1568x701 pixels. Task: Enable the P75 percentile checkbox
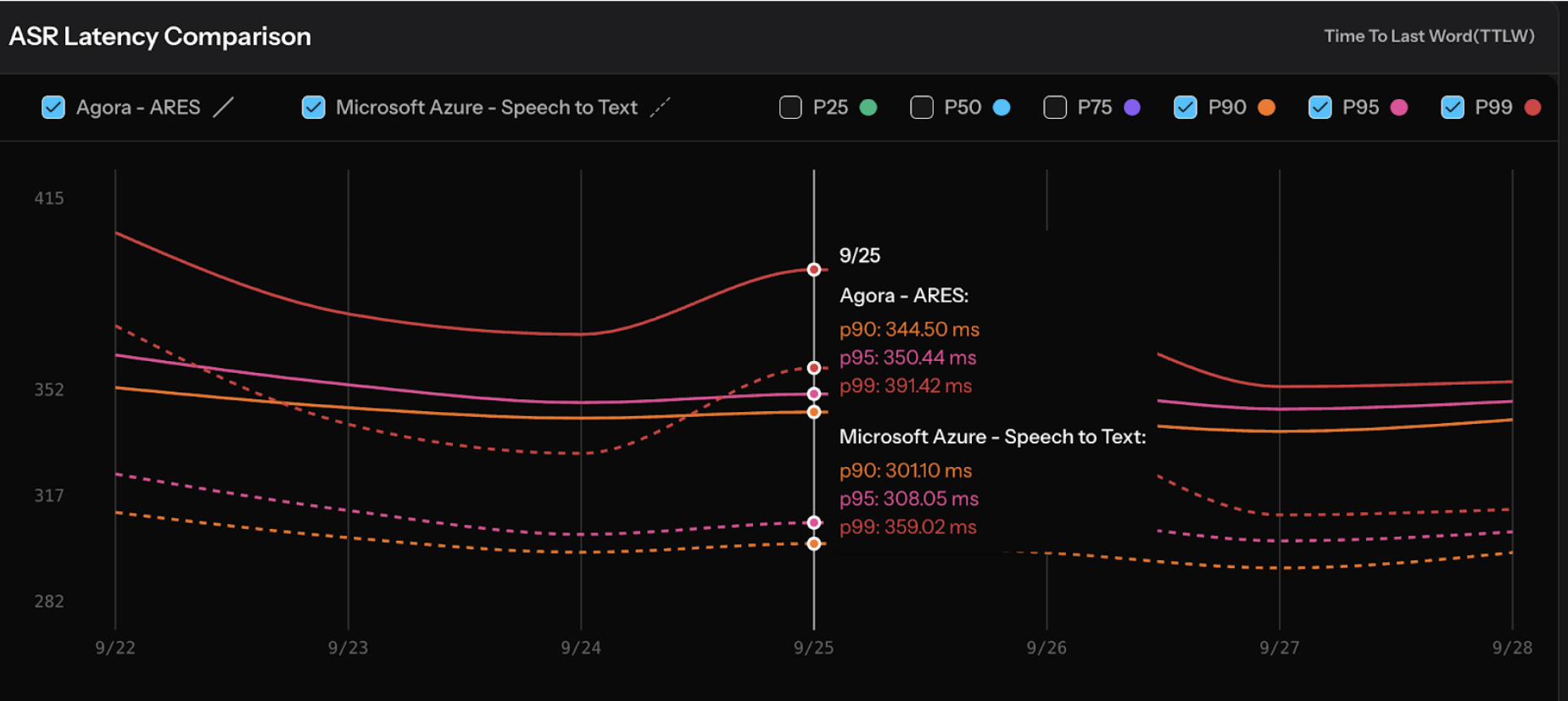pyautogui.click(x=1055, y=108)
